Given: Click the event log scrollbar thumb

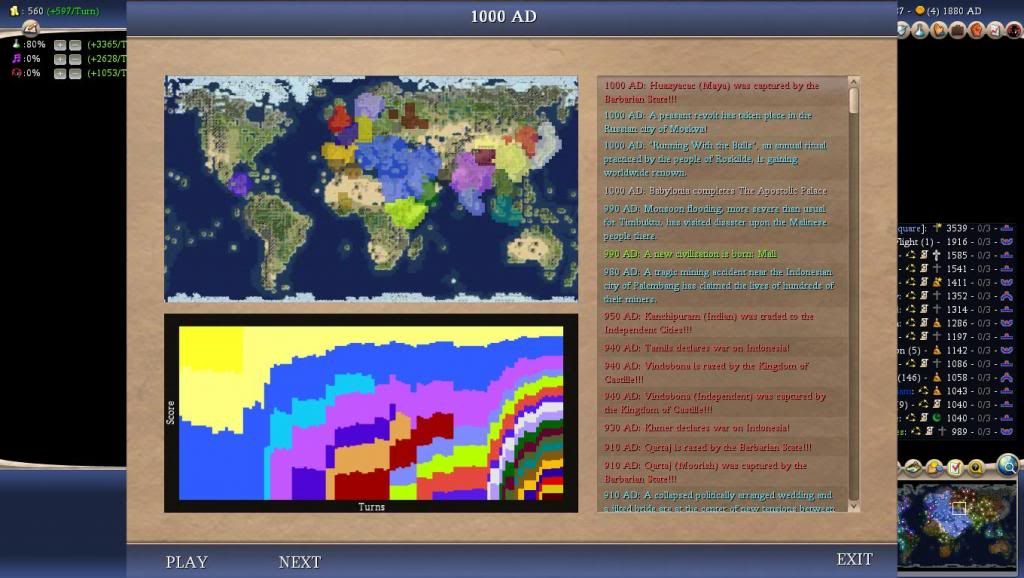Looking at the screenshot, I should 853,100.
